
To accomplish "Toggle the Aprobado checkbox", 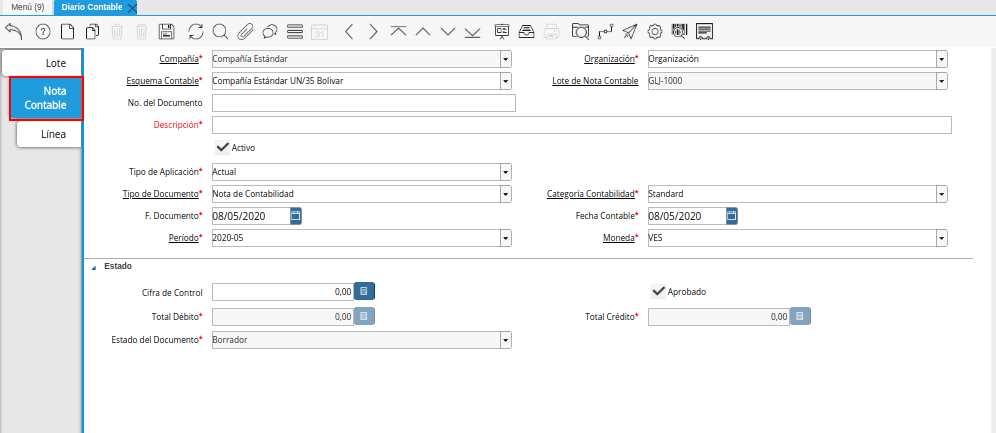I will click(658, 291).
